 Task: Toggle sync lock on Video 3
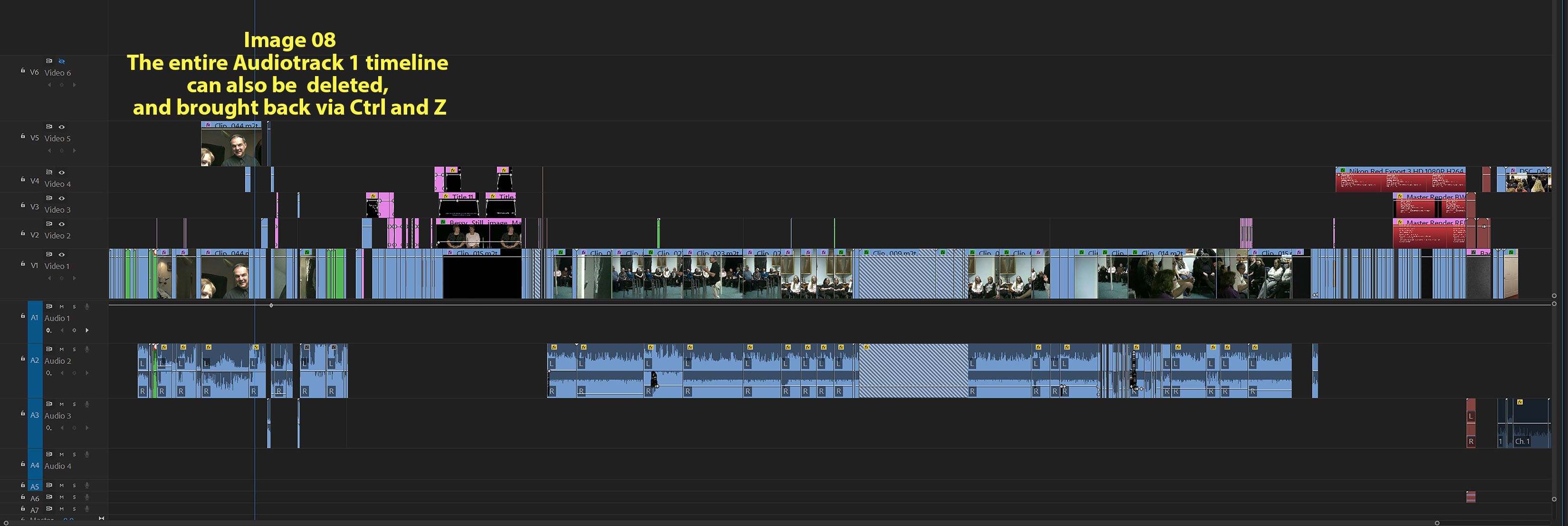tap(49, 198)
